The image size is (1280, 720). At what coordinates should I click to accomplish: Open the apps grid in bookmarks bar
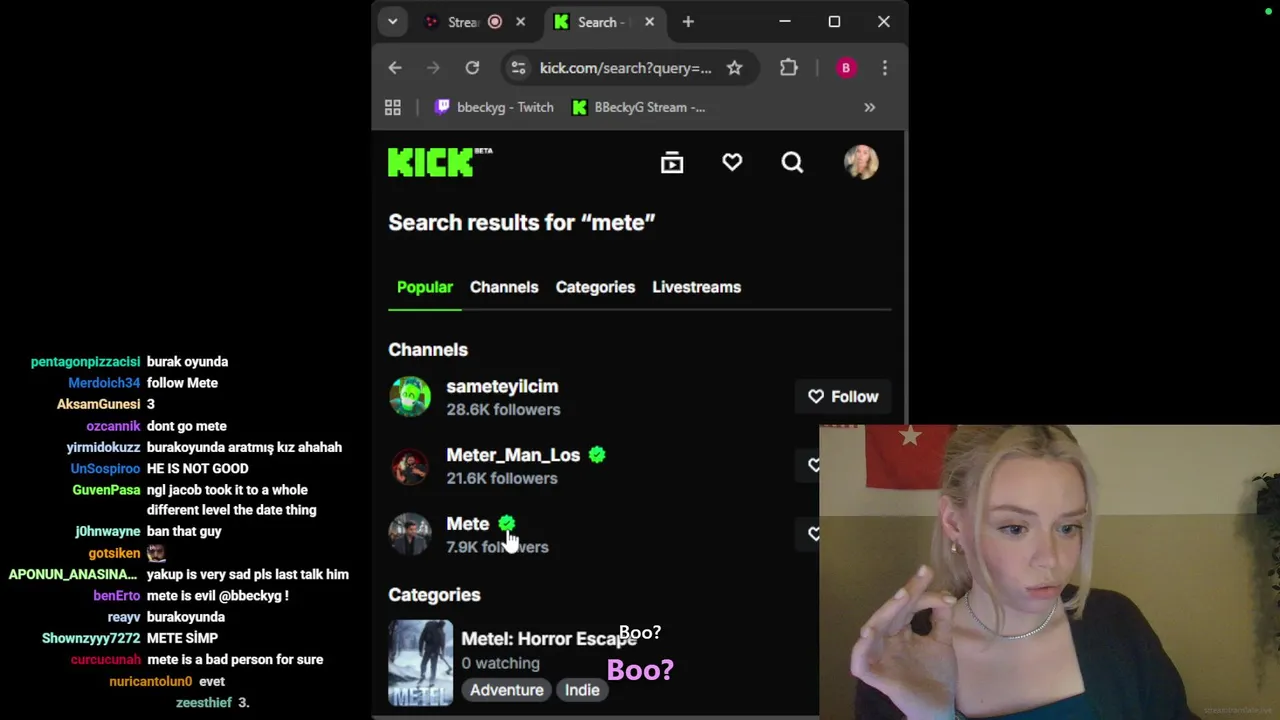(393, 107)
